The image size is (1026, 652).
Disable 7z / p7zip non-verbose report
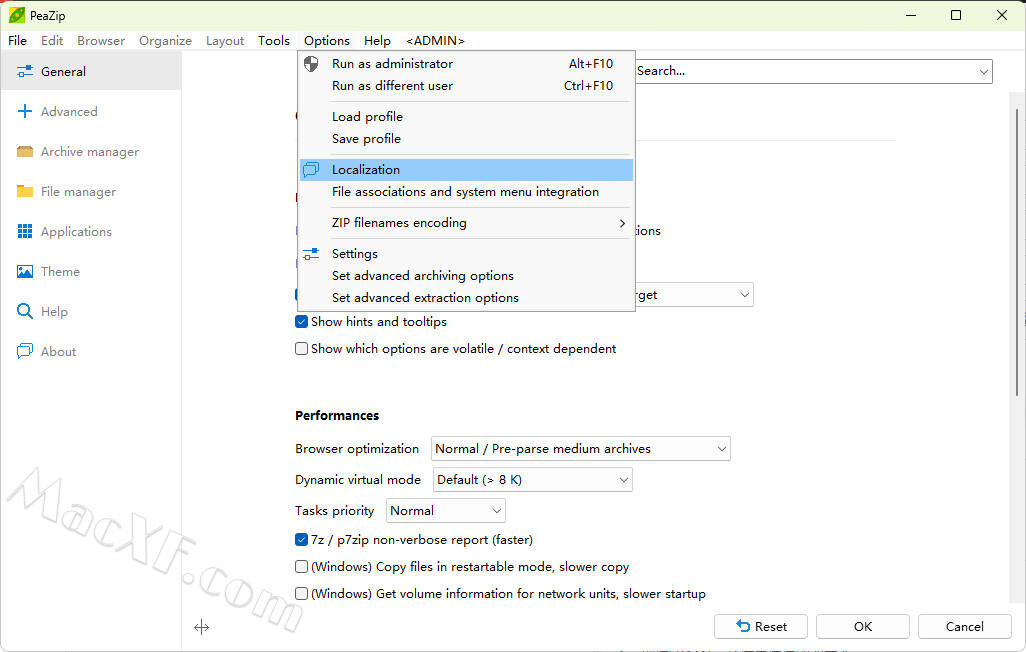click(301, 539)
